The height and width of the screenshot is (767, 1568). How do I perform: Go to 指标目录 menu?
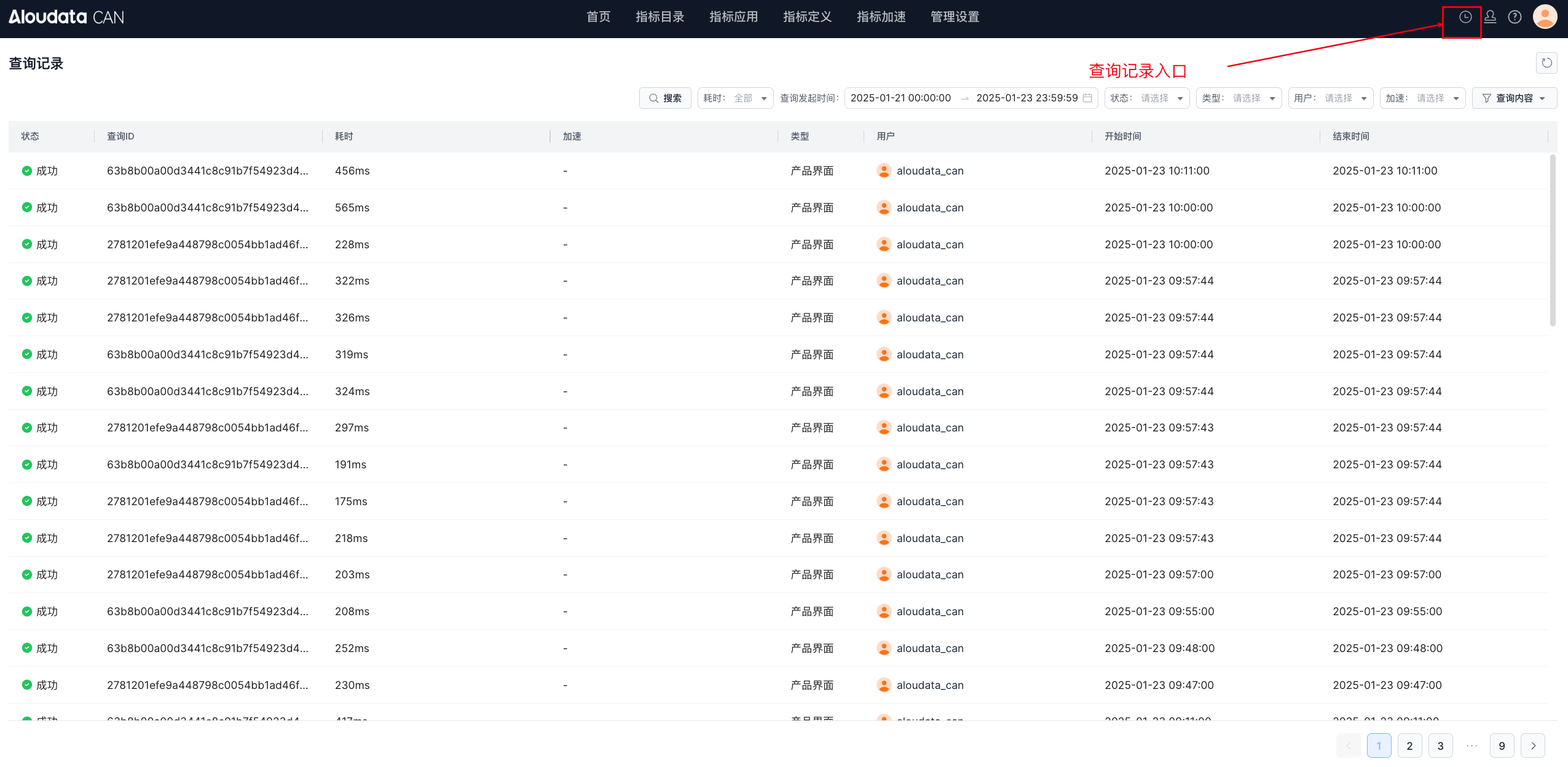coord(660,17)
